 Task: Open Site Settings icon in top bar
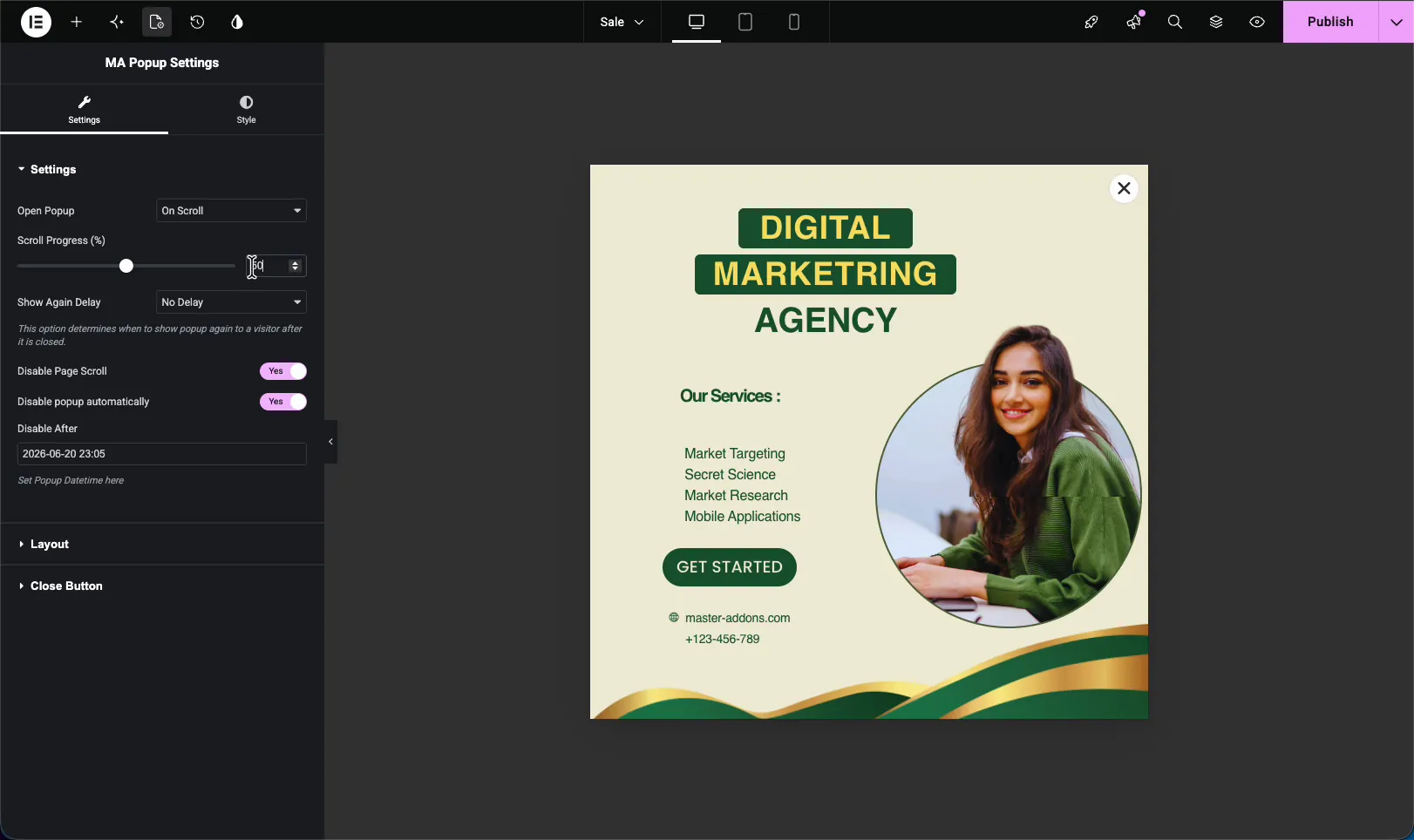coord(117,22)
